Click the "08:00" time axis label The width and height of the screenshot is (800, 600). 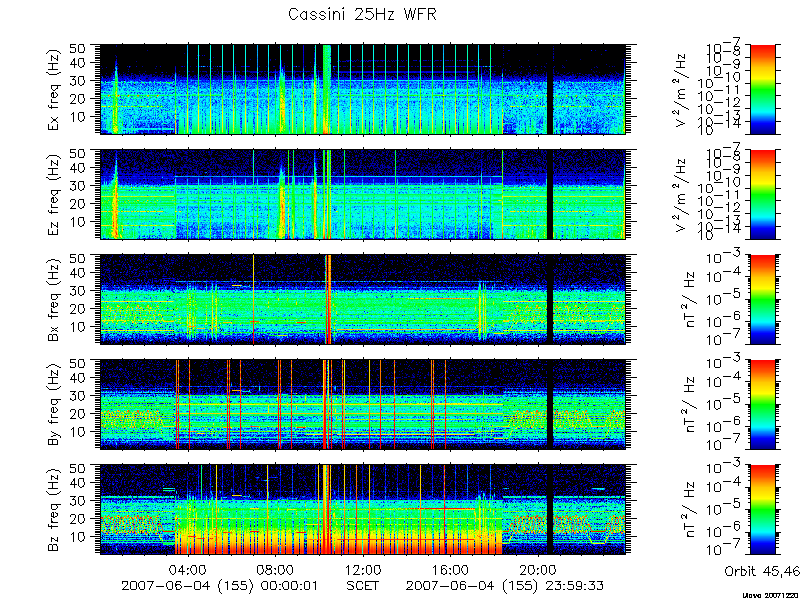click(276, 569)
